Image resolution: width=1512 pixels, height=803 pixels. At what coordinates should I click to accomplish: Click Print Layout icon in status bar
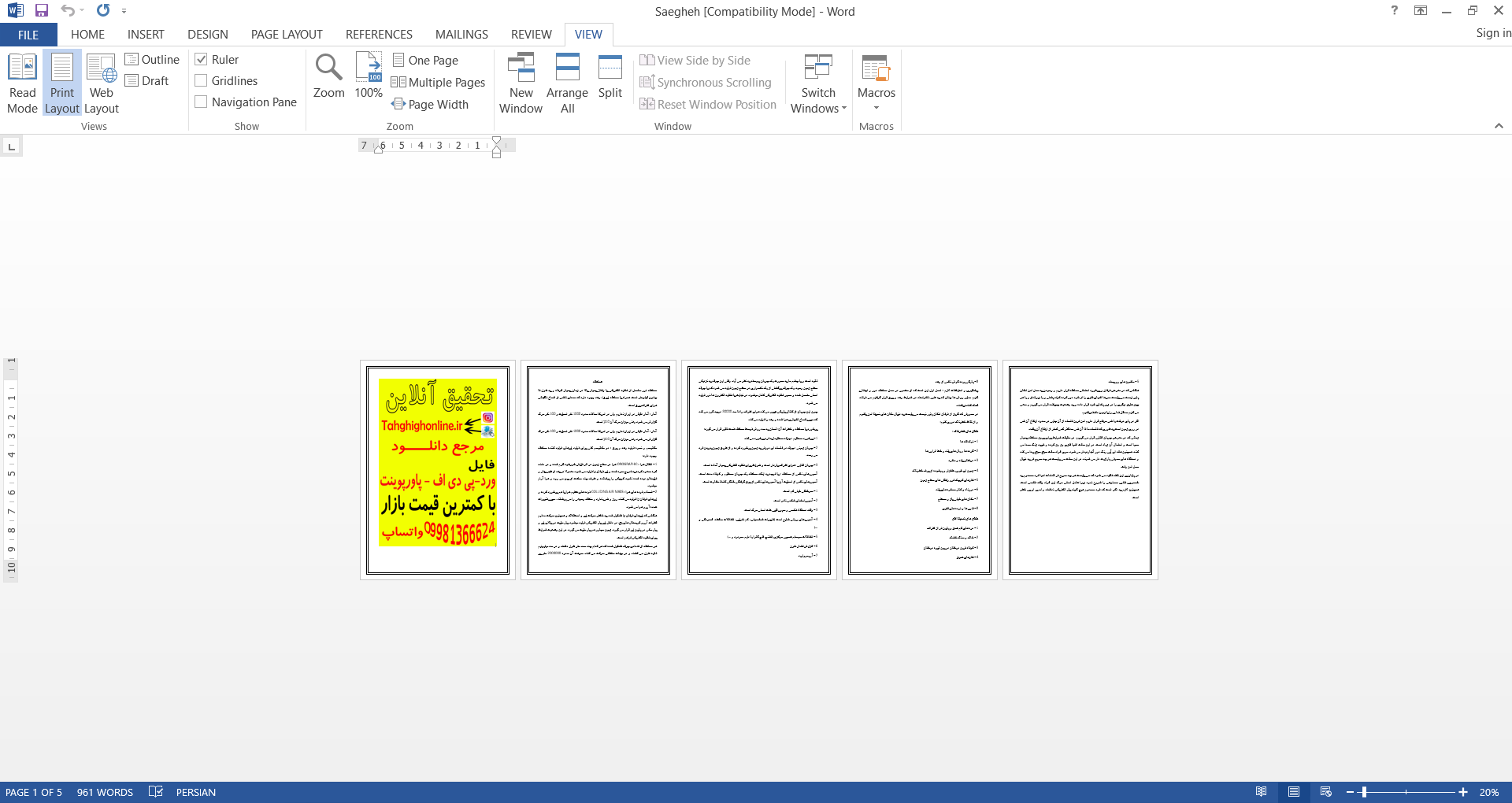point(1294,792)
